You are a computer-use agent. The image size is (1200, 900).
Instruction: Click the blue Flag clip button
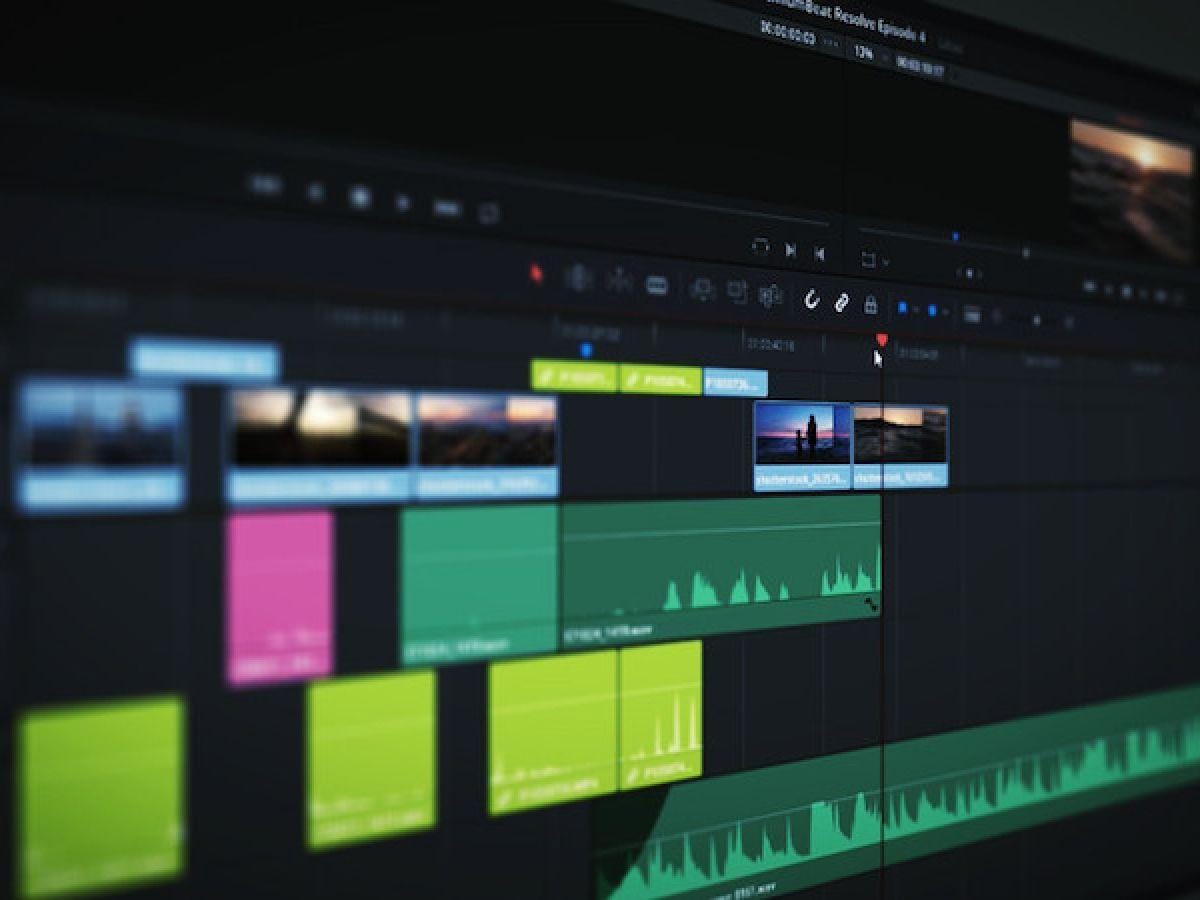click(901, 308)
